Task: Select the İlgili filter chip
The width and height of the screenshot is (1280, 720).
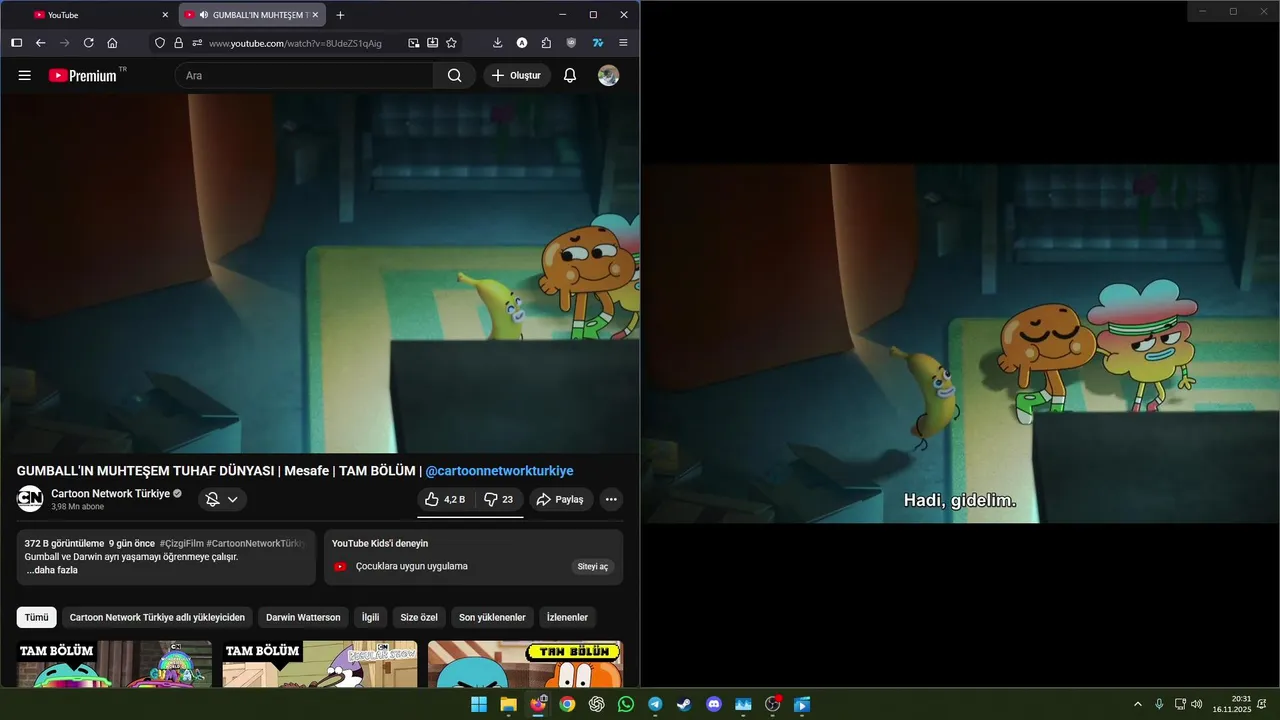Action: [x=370, y=617]
